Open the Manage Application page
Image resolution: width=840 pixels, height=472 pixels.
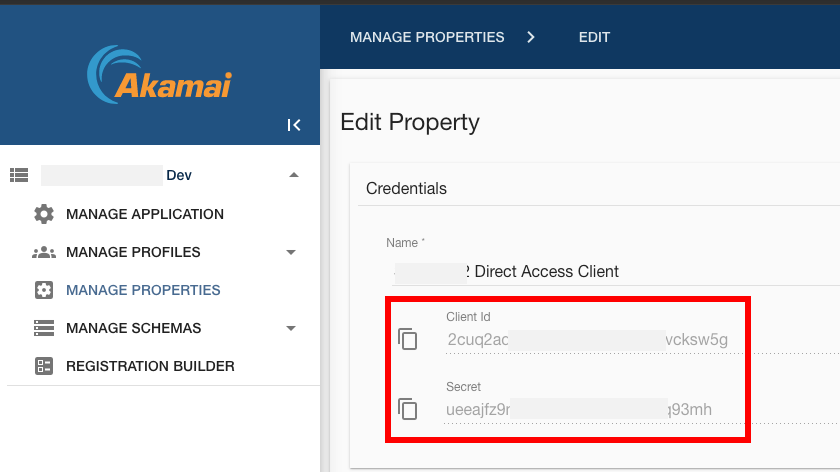pos(145,214)
